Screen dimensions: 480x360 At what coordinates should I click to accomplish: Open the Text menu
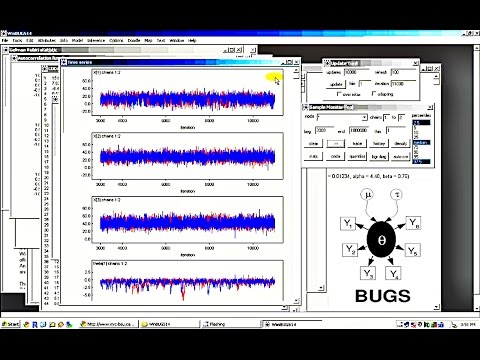(161, 40)
